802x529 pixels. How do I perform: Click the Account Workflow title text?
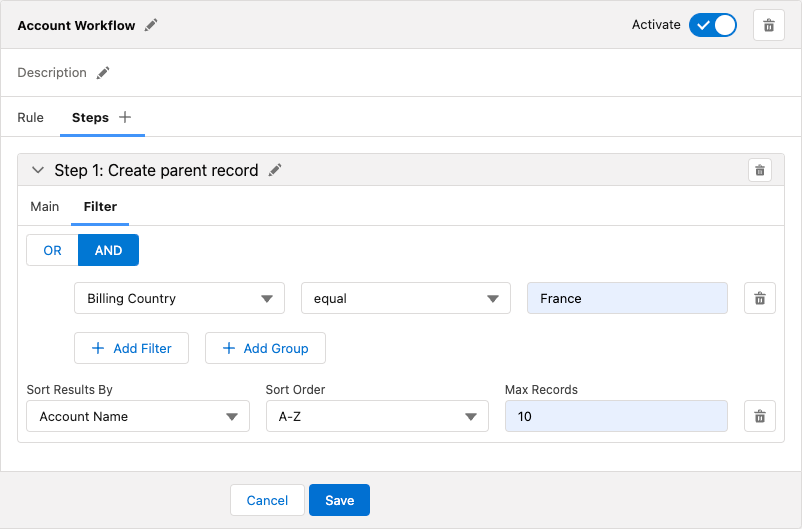tap(76, 26)
